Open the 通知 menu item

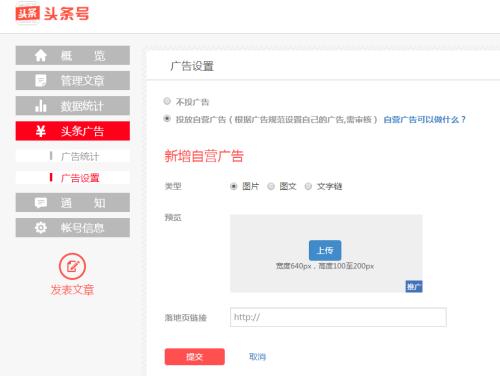[x=73, y=203]
